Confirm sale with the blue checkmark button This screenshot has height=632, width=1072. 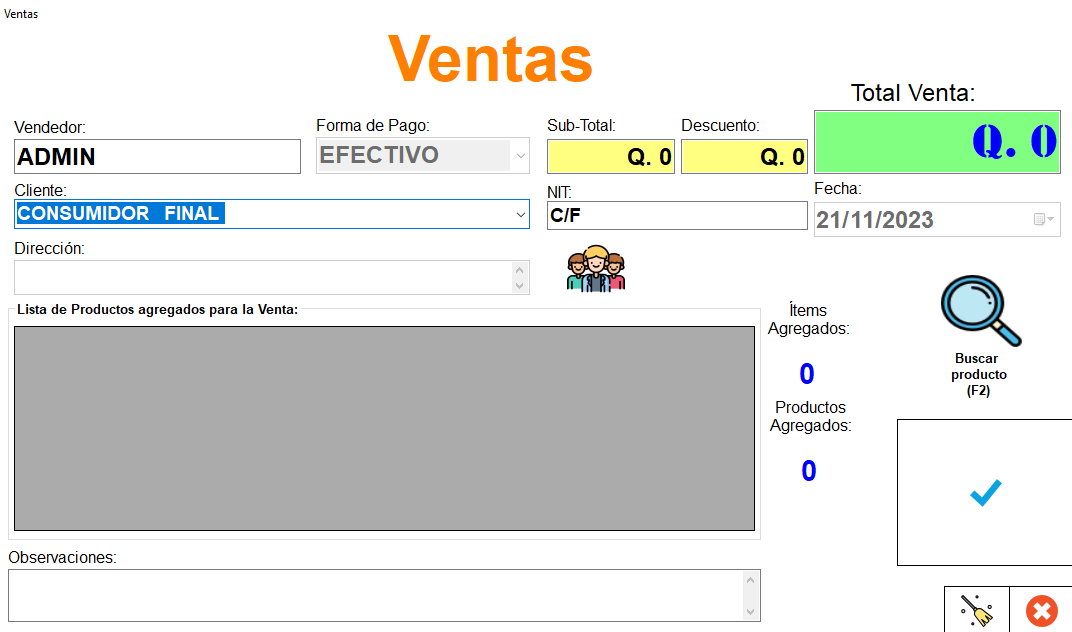985,493
